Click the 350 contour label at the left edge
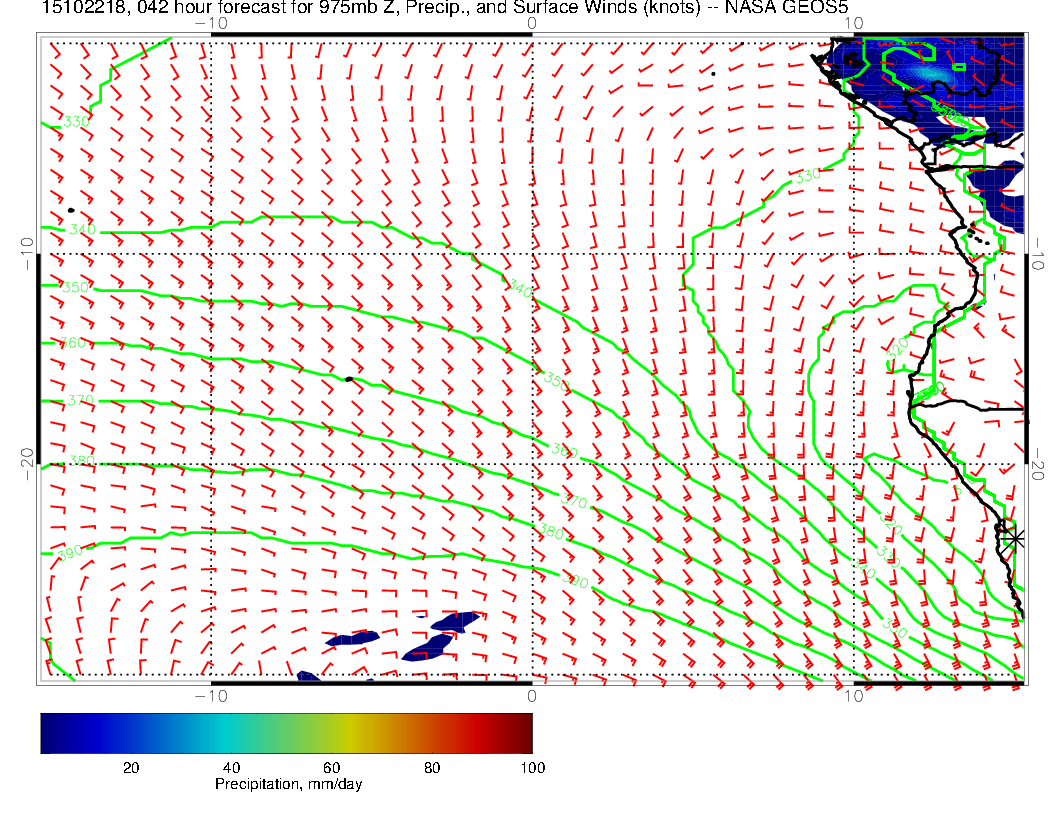Screen dimensions: 1056x816 tap(76, 288)
